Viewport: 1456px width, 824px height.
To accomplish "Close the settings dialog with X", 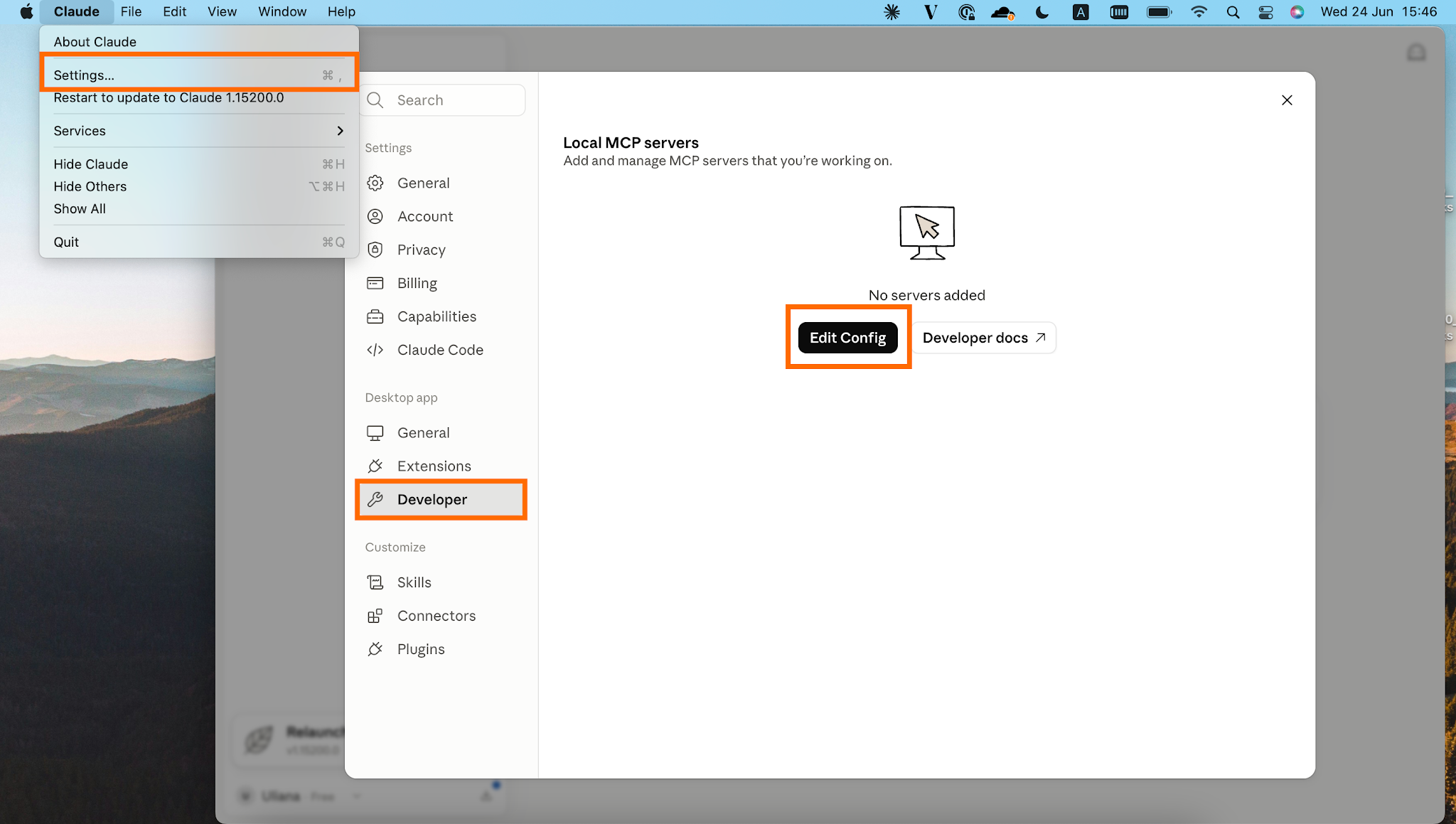I will [x=1287, y=100].
